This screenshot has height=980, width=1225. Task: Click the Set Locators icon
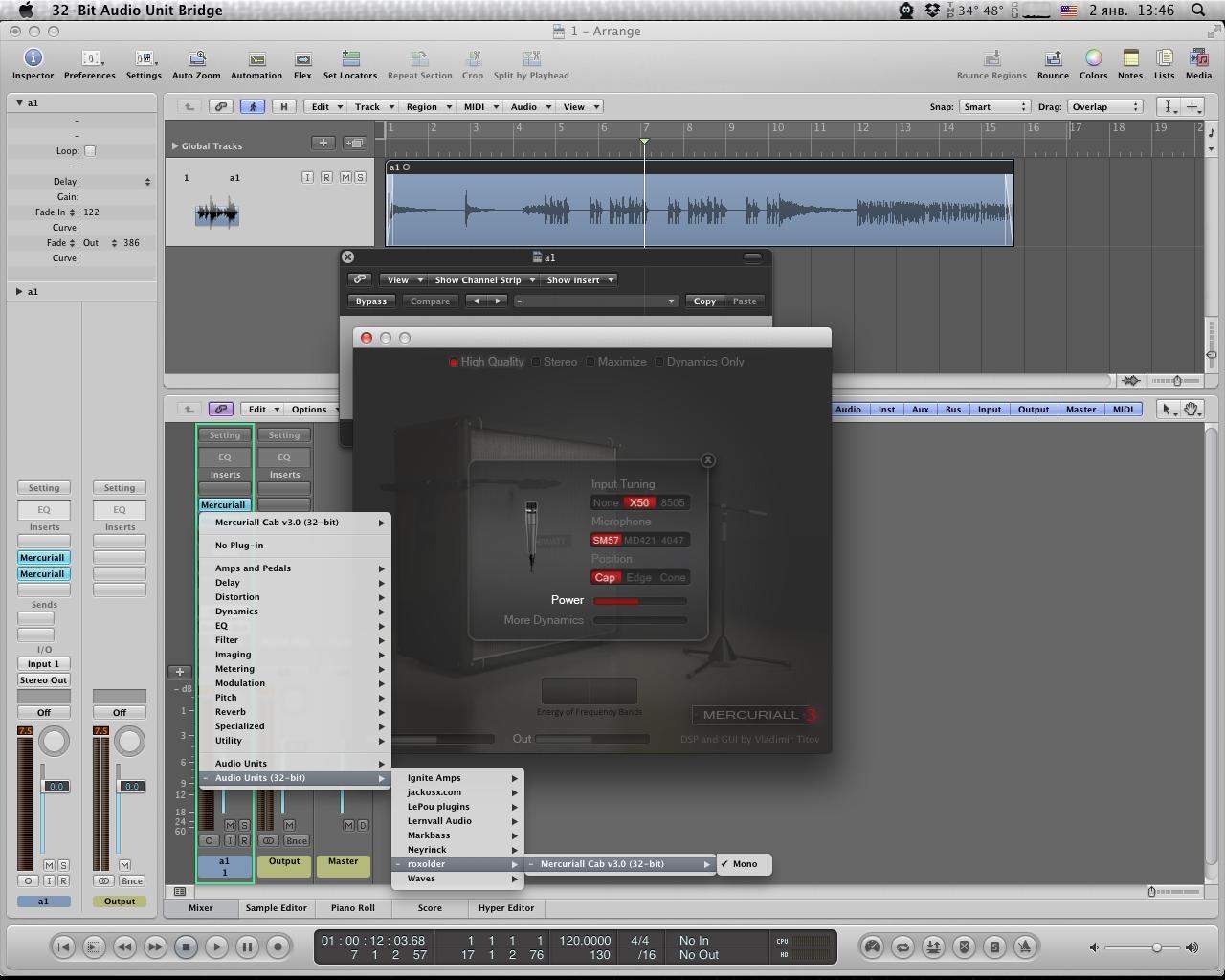pos(350,59)
